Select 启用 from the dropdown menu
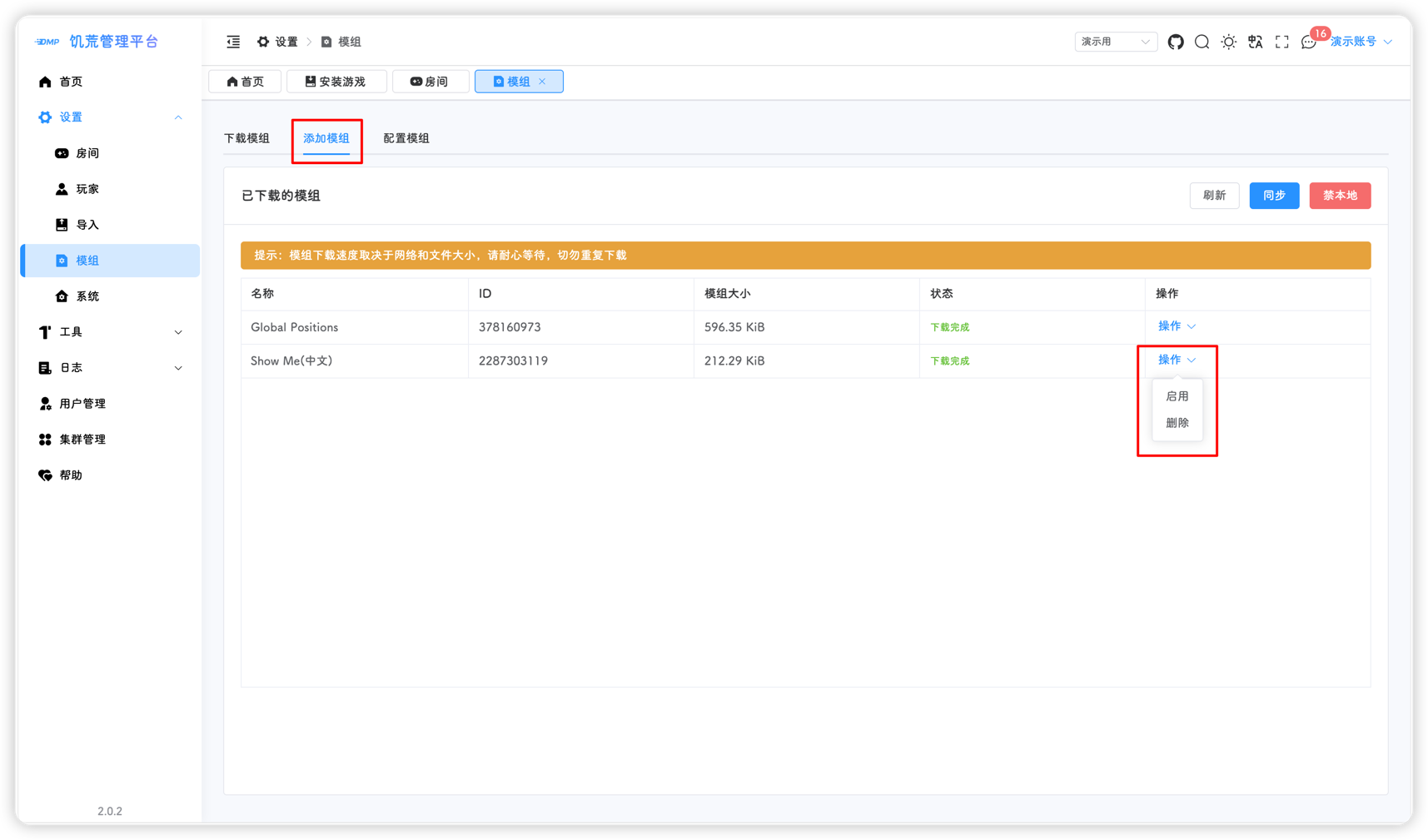The height and width of the screenshot is (840, 1428). click(1177, 396)
